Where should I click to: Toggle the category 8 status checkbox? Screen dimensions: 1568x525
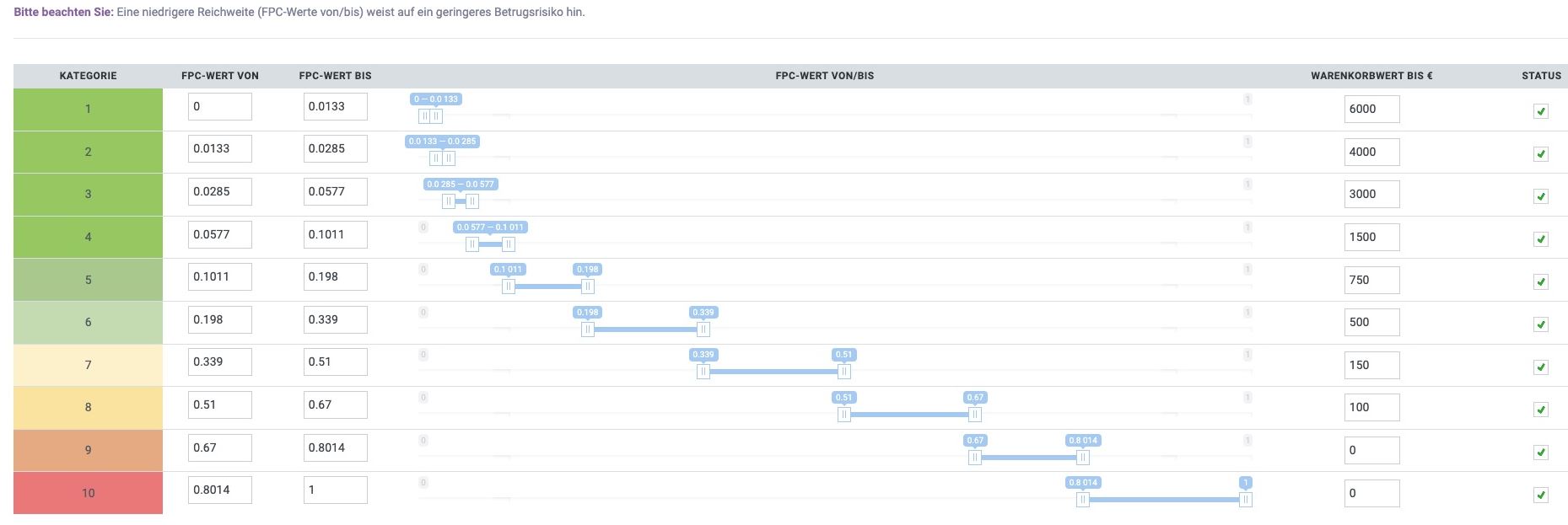click(x=1541, y=410)
